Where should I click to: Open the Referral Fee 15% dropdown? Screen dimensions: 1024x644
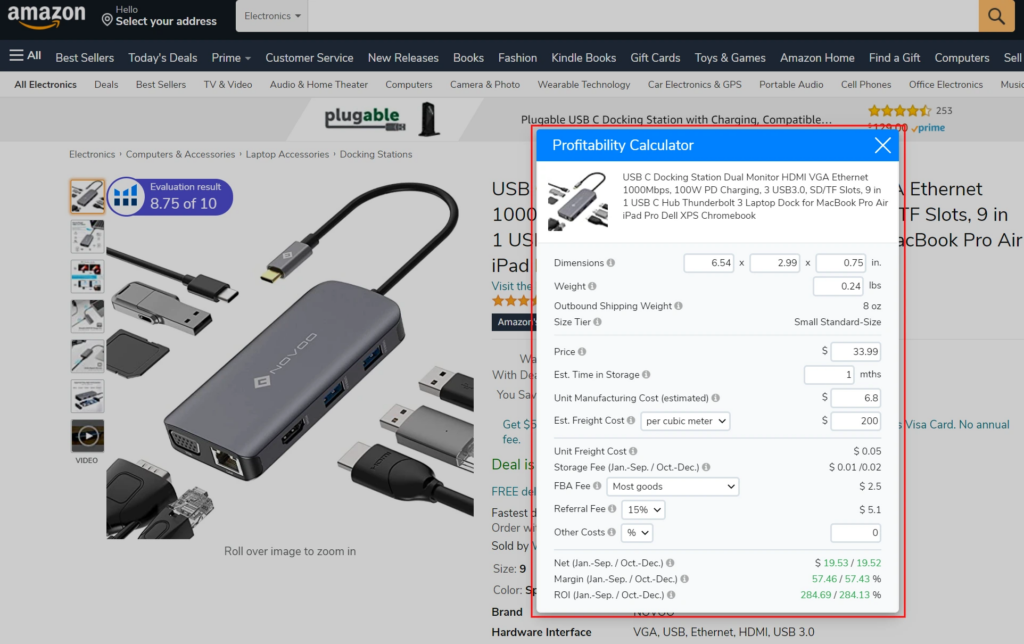643,509
